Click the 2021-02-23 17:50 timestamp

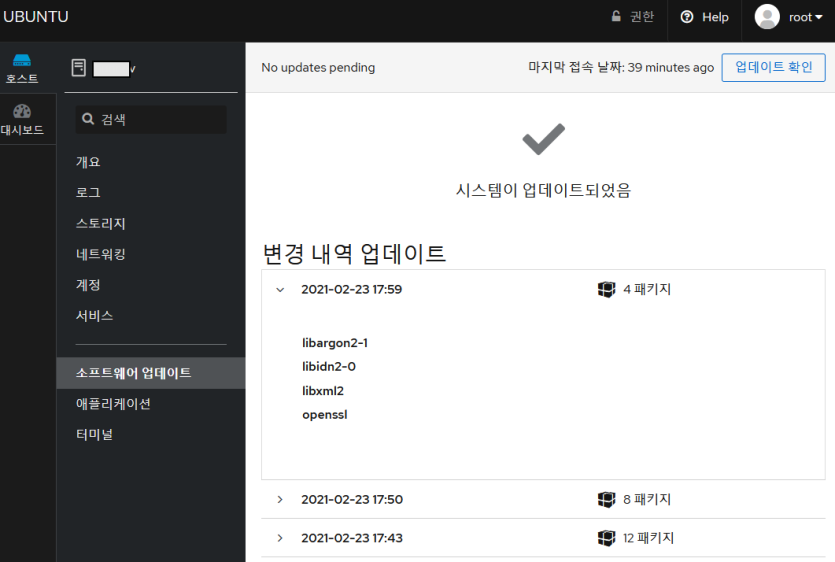pyautogui.click(x=352, y=499)
